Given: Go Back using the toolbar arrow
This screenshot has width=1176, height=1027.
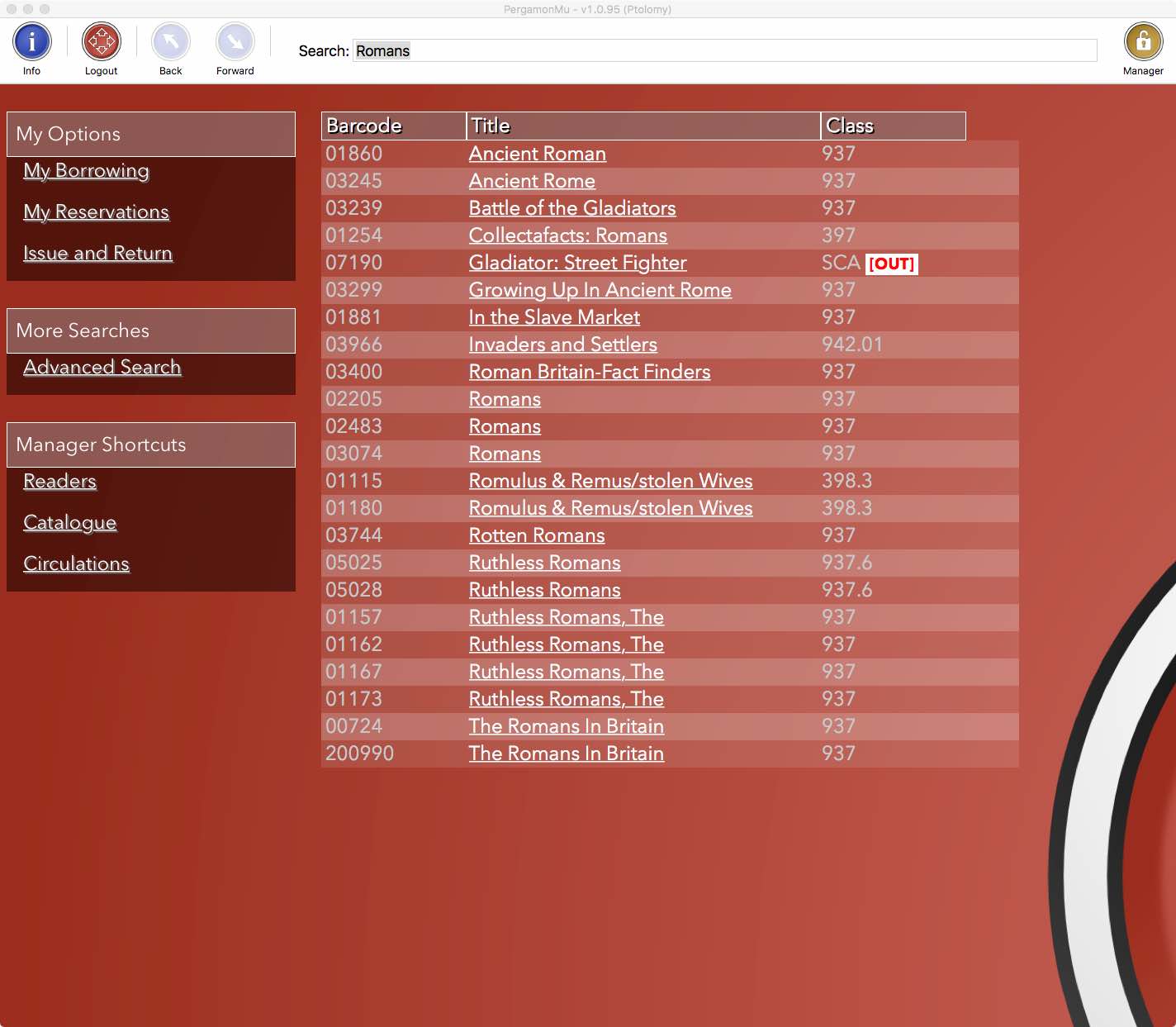Looking at the screenshot, I should click(171, 41).
